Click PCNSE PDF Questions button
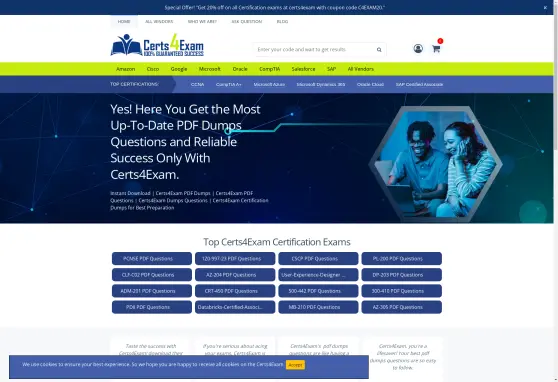 click(152, 258)
